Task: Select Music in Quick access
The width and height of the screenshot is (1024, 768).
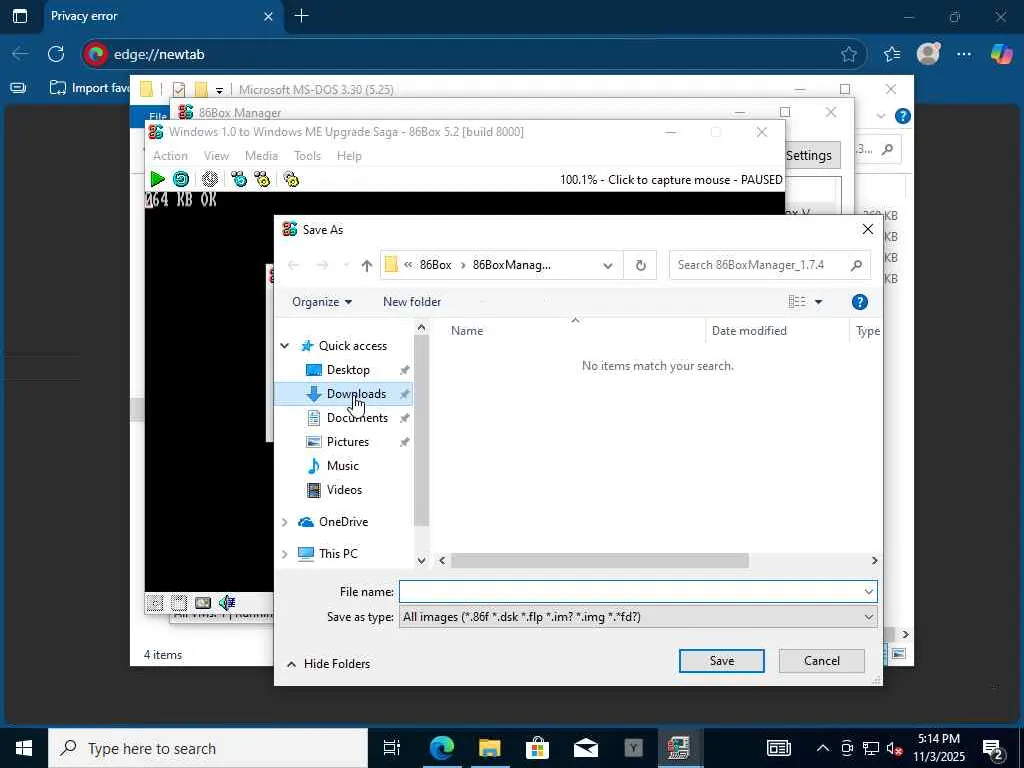Action: click(x=342, y=466)
